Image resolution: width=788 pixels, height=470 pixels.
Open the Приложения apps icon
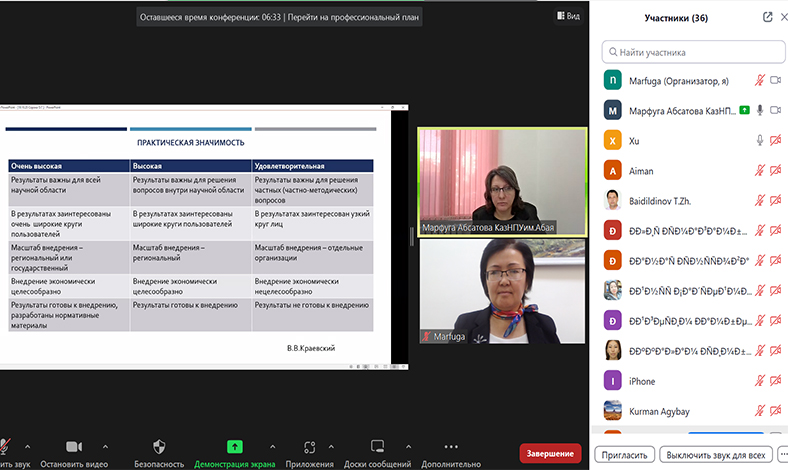pyautogui.click(x=309, y=446)
